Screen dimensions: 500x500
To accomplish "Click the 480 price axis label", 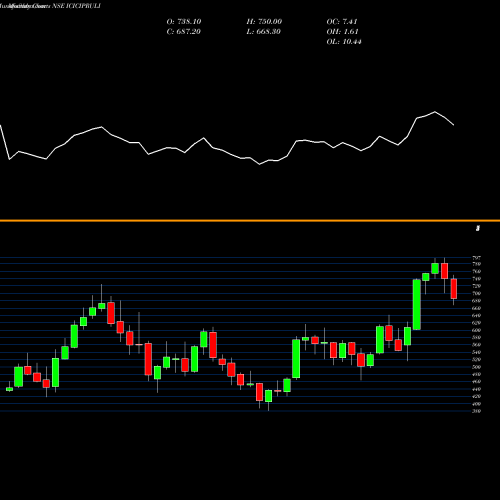I will 476,374.
